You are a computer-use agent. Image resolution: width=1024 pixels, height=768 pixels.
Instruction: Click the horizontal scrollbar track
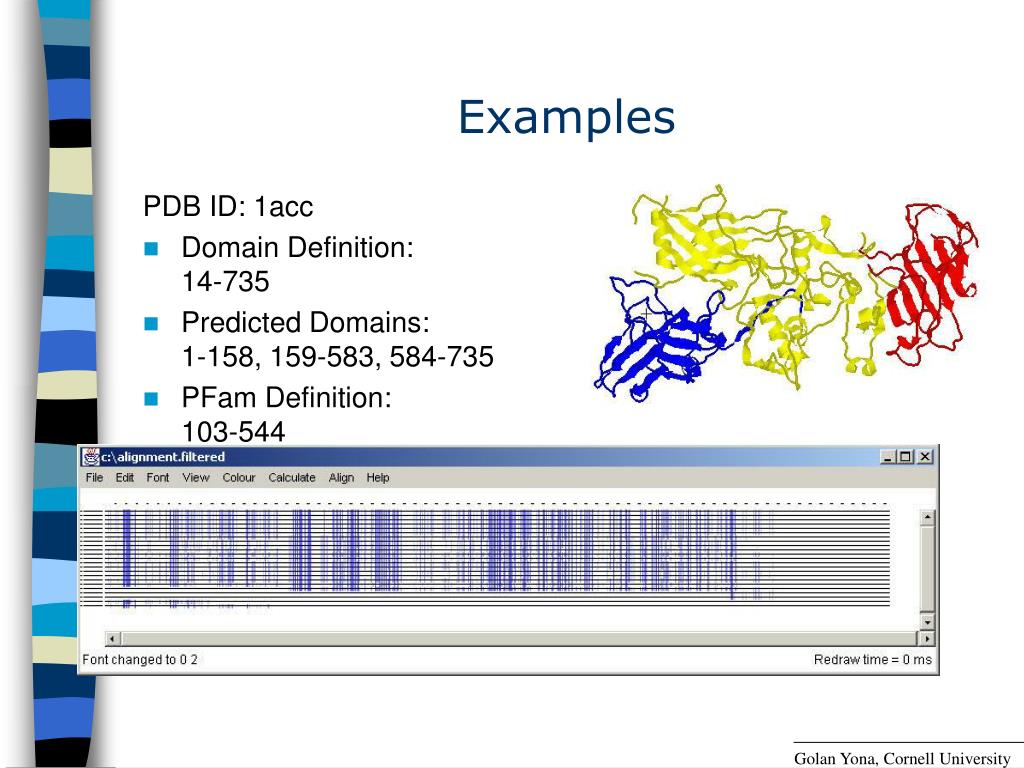pyautogui.click(x=520, y=638)
